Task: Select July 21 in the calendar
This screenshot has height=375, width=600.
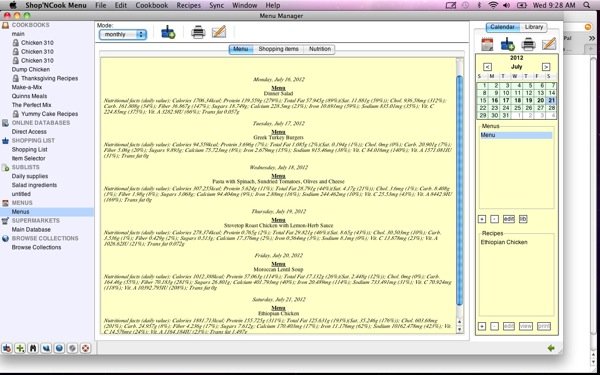Action: click(x=551, y=100)
